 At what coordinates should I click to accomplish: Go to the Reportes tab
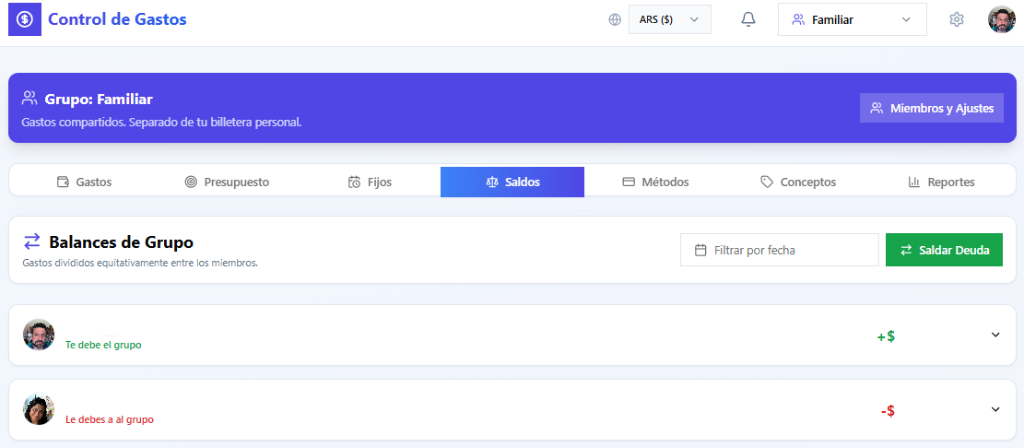tap(941, 182)
